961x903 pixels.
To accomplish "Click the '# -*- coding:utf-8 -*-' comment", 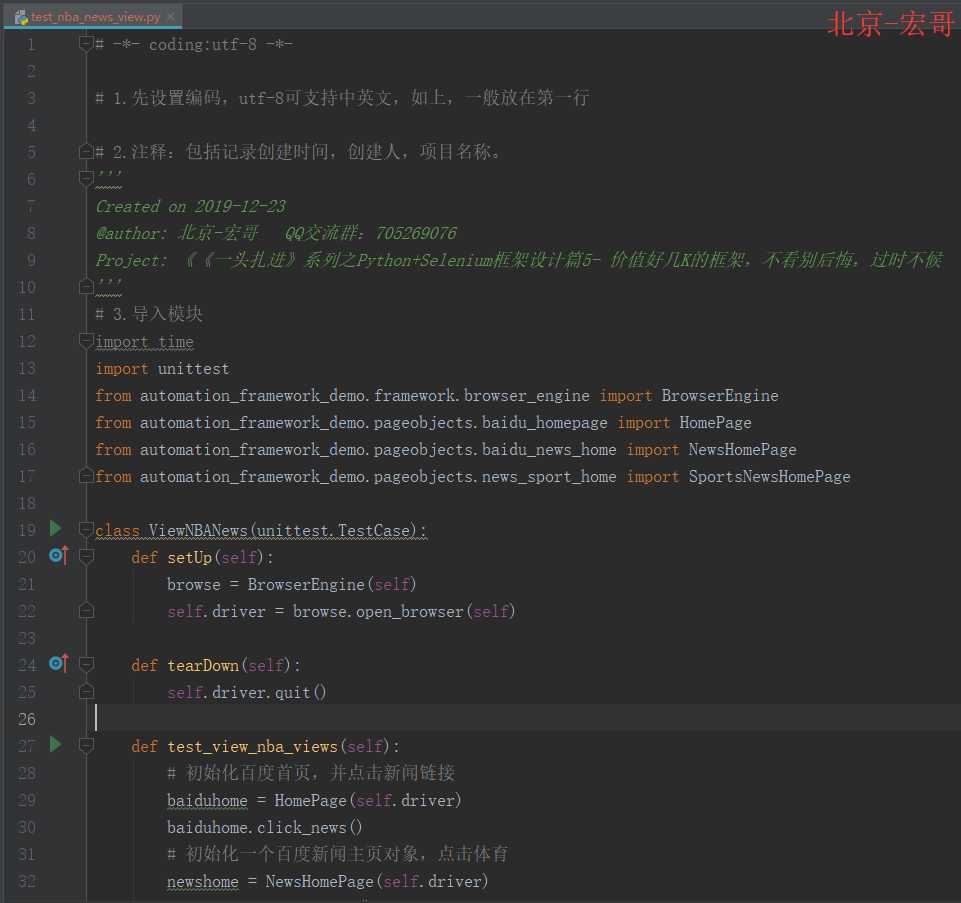I will [194, 44].
